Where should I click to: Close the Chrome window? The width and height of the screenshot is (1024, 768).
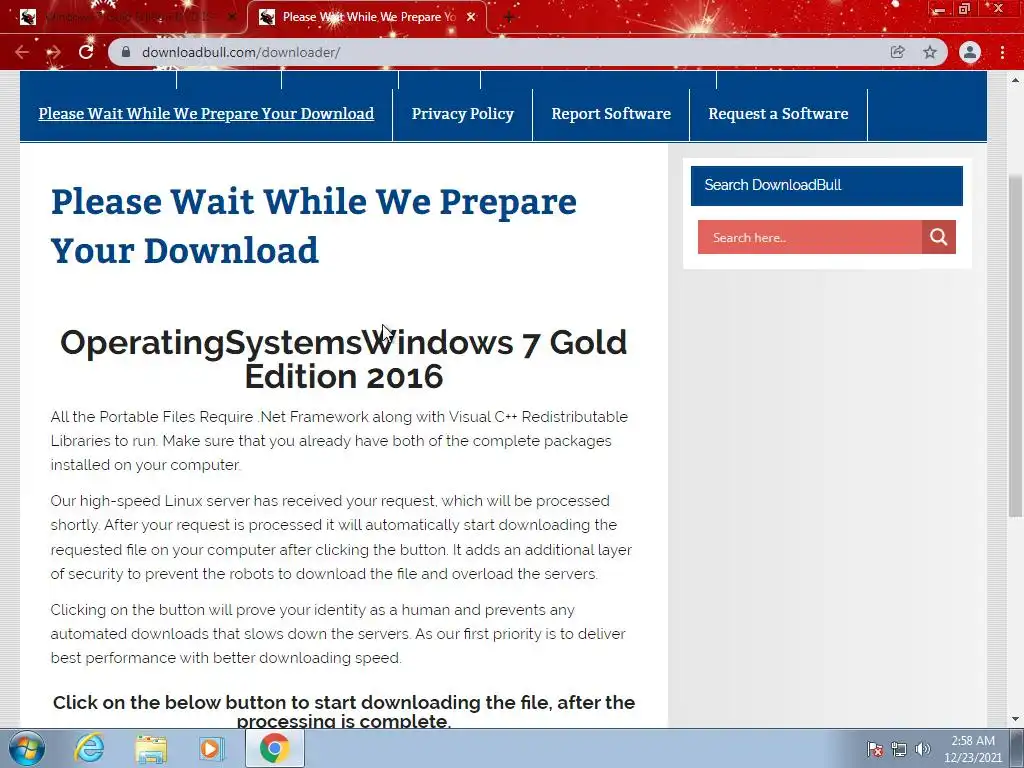(999, 9)
